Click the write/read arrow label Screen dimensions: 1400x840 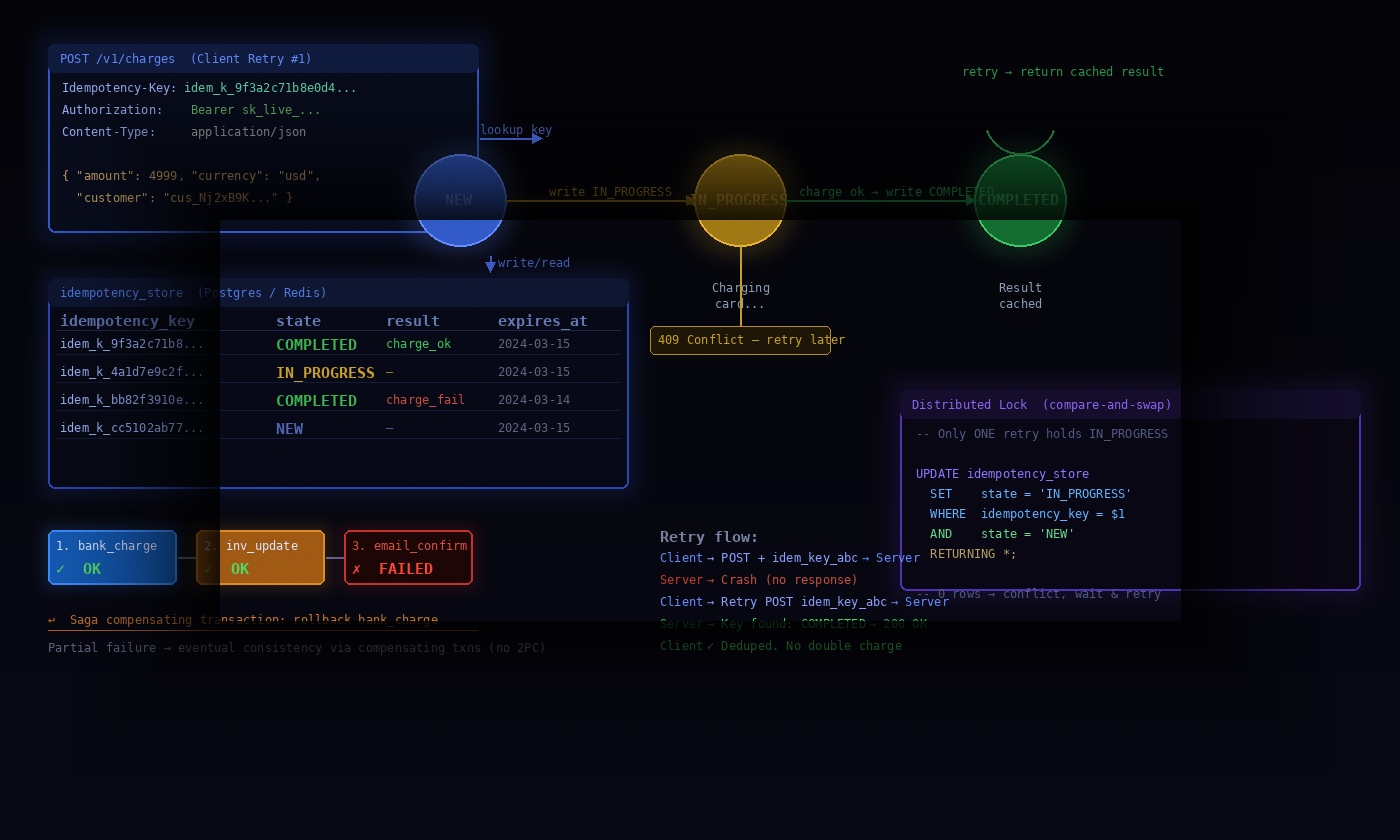534,263
